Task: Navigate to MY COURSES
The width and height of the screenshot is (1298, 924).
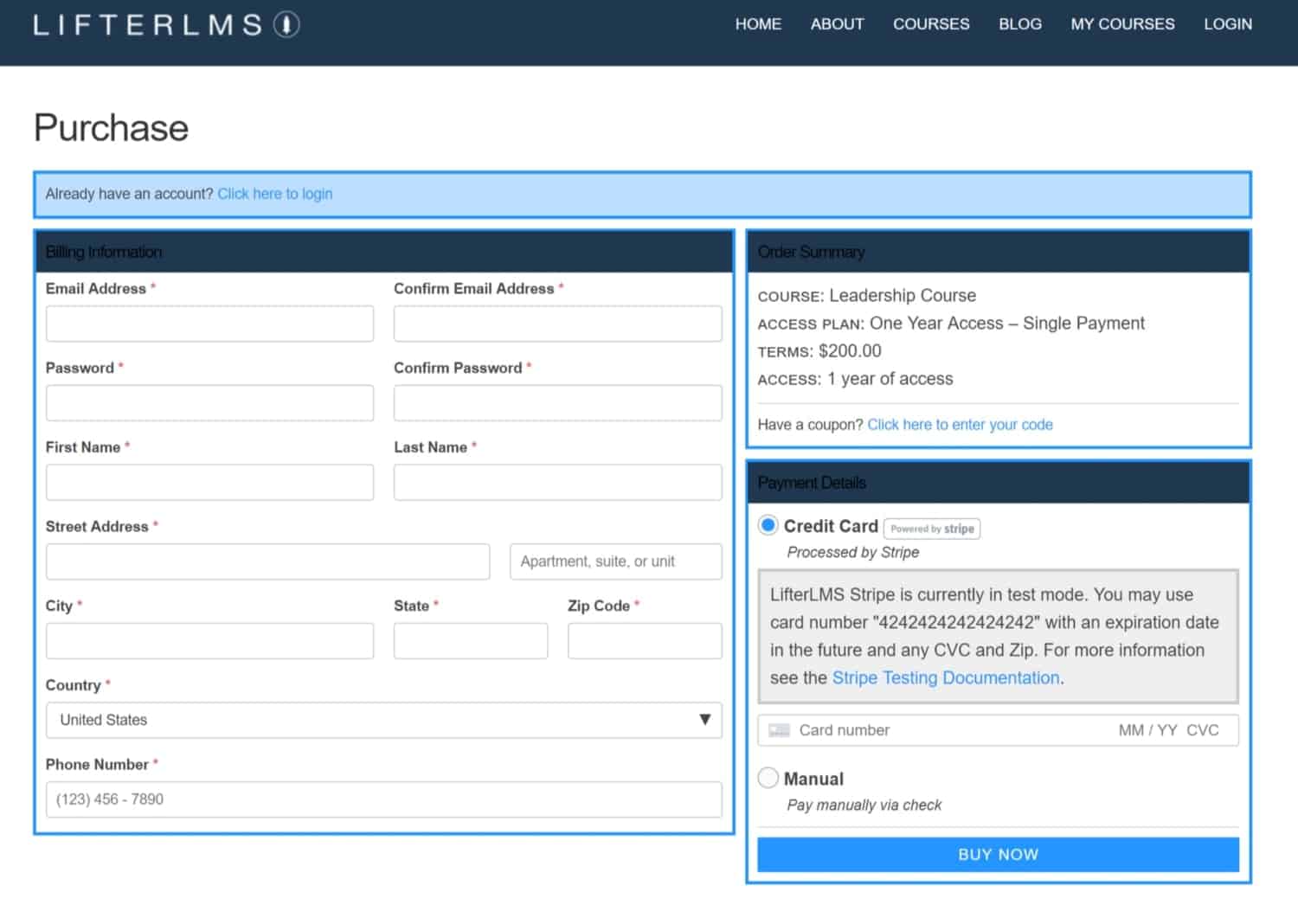Action: (x=1122, y=24)
